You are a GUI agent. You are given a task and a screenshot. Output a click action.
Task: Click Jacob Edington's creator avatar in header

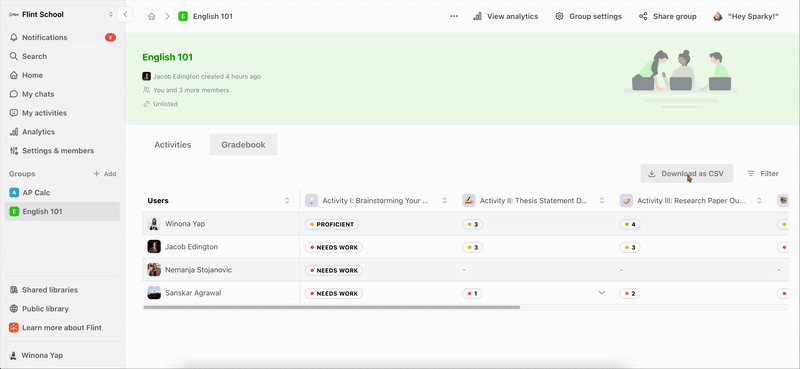146,77
